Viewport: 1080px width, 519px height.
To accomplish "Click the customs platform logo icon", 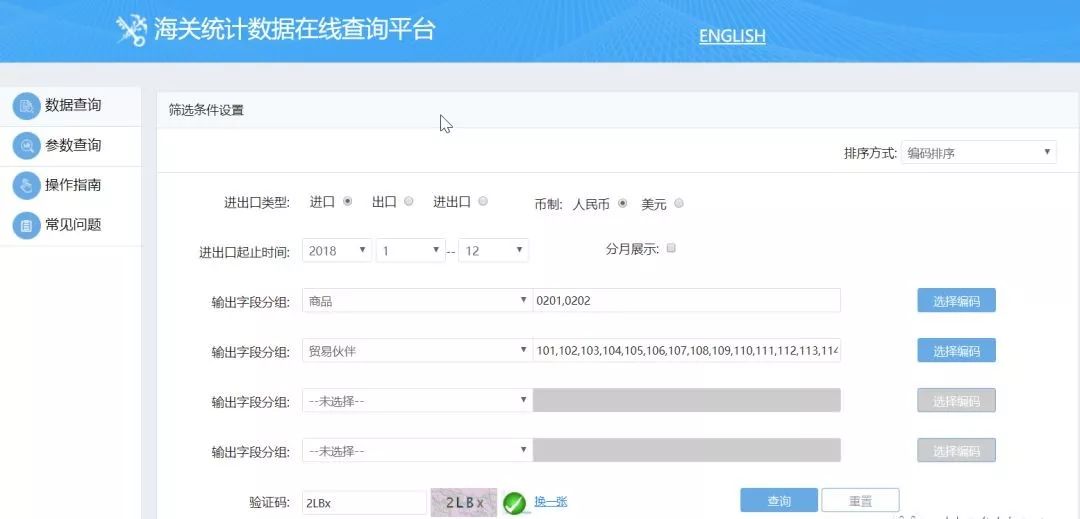I will (131, 30).
